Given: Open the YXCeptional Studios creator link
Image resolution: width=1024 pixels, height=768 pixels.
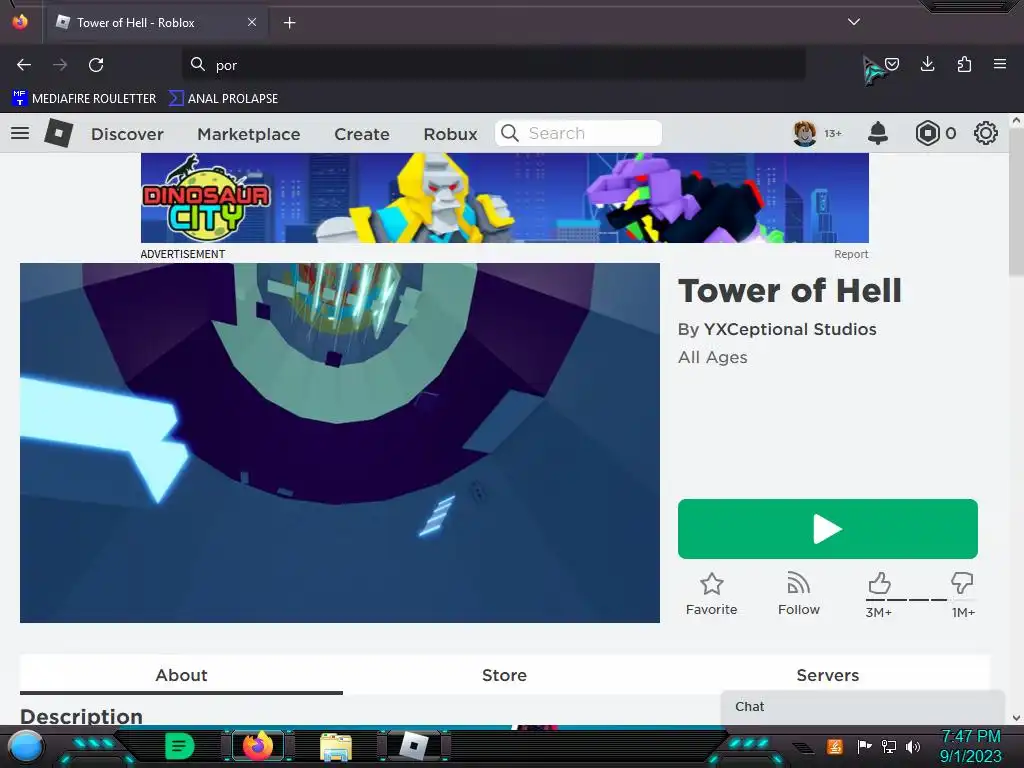Looking at the screenshot, I should (790, 329).
